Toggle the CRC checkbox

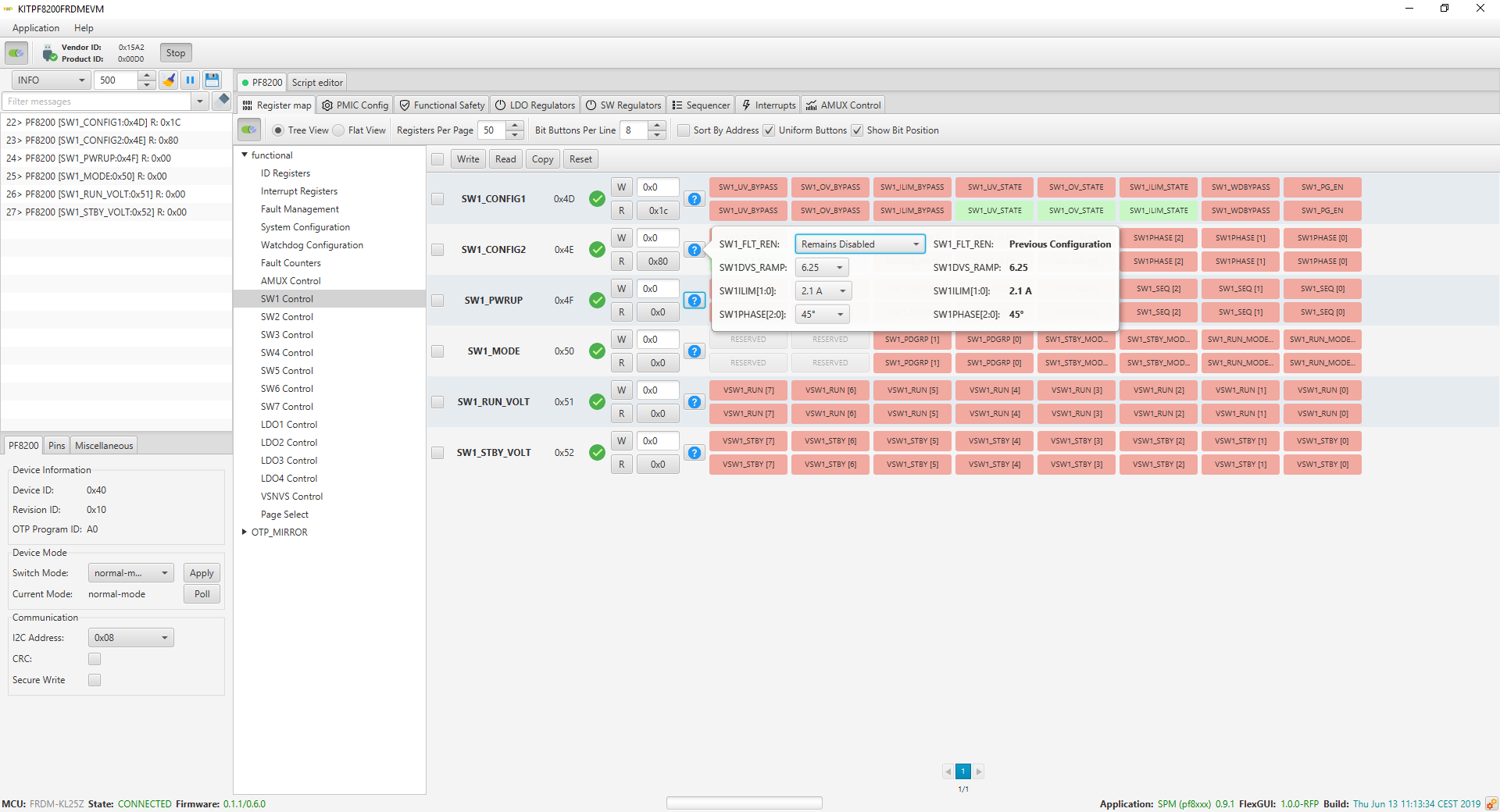point(95,659)
